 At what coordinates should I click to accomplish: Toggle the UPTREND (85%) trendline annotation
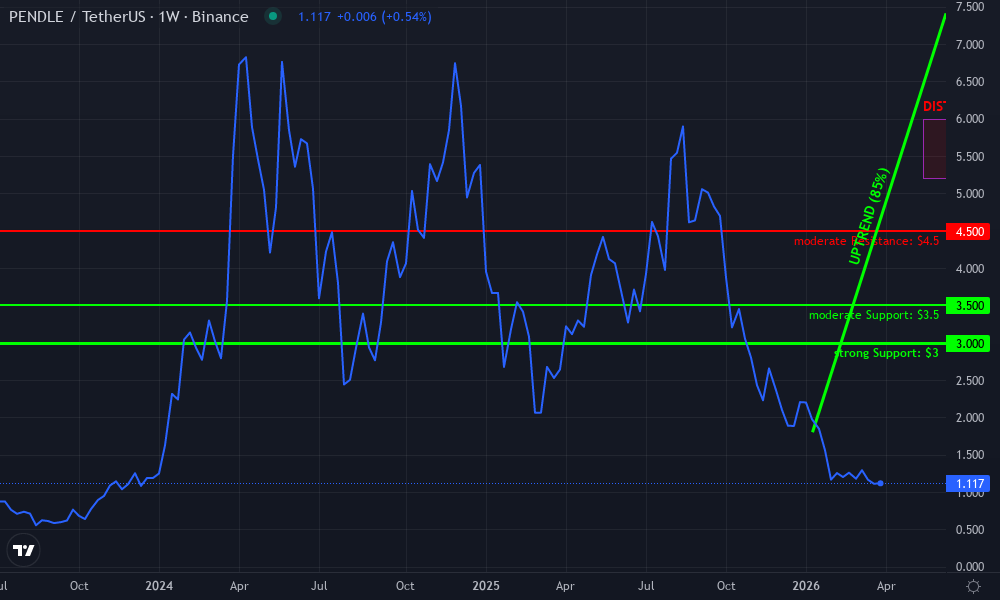click(x=868, y=215)
